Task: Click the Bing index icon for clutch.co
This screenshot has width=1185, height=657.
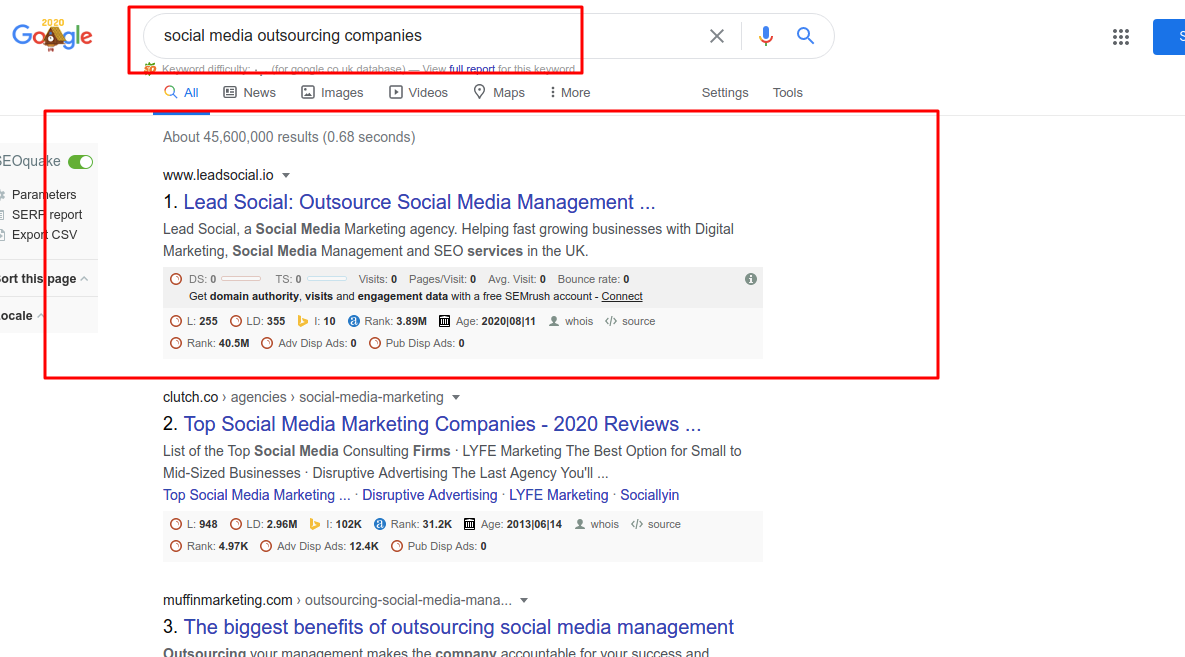Action: [x=314, y=524]
